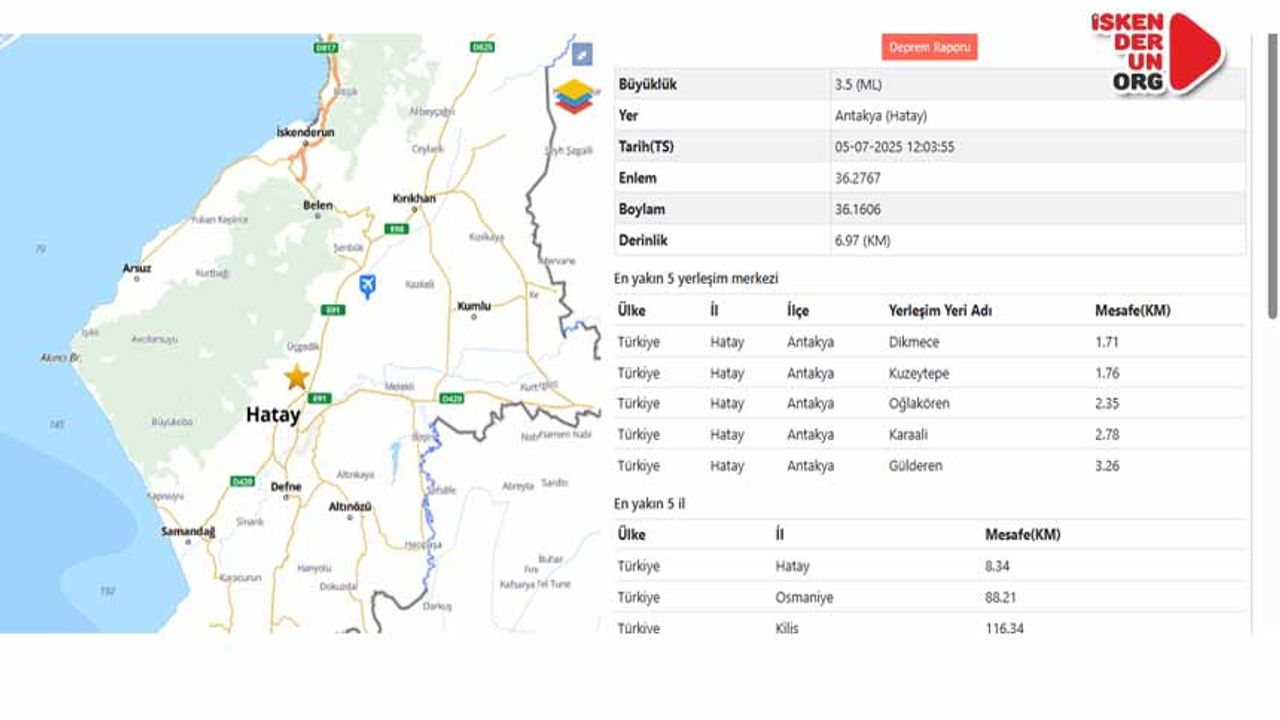Click the map measure tool icon
Viewport: 1280px width, 720px height.
point(582,53)
